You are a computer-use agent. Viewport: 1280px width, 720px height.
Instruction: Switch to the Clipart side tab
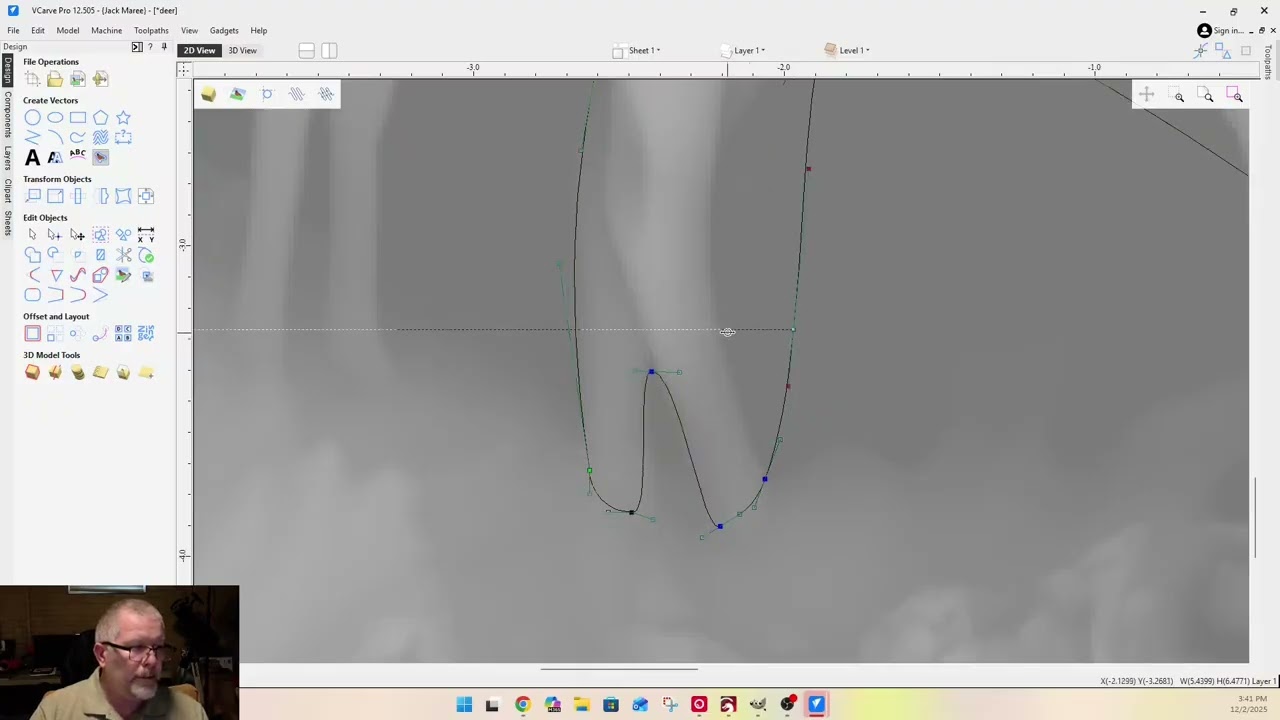pos(8,193)
